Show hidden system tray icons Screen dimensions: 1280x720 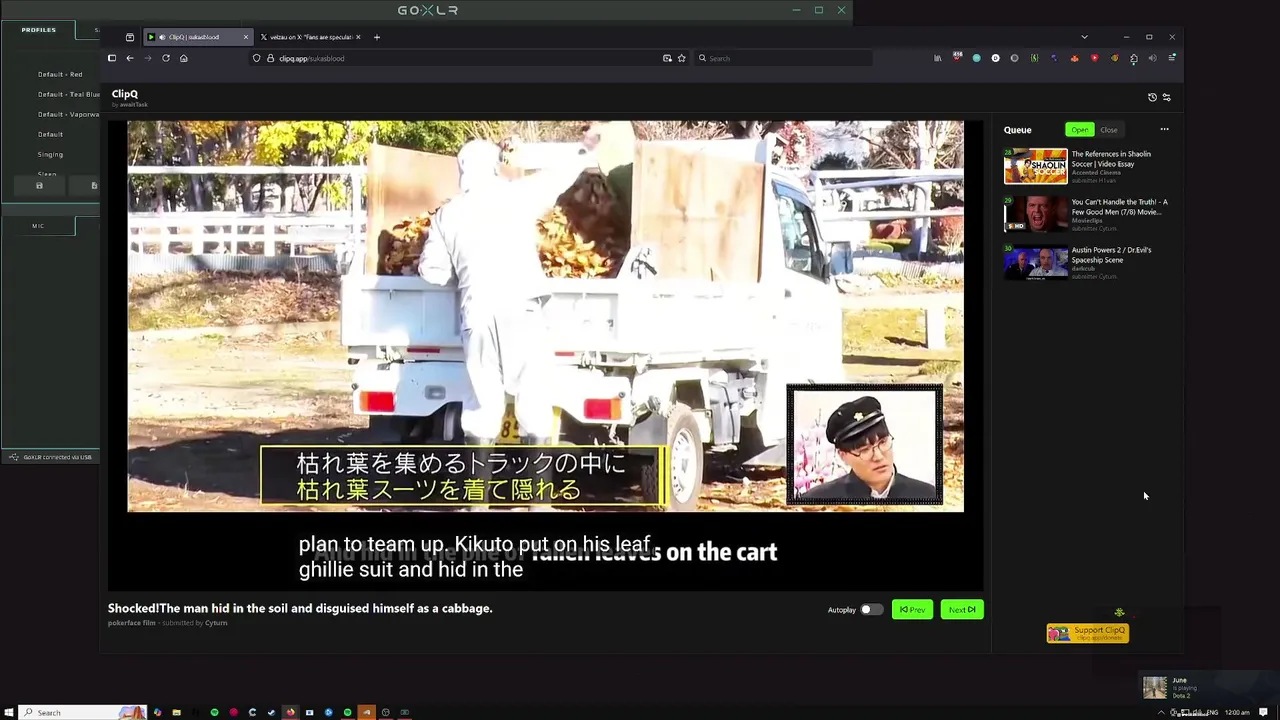click(1160, 712)
